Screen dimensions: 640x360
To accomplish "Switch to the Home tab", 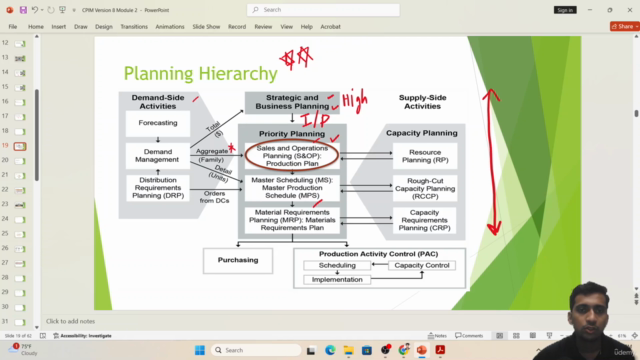I will click(x=36, y=27).
